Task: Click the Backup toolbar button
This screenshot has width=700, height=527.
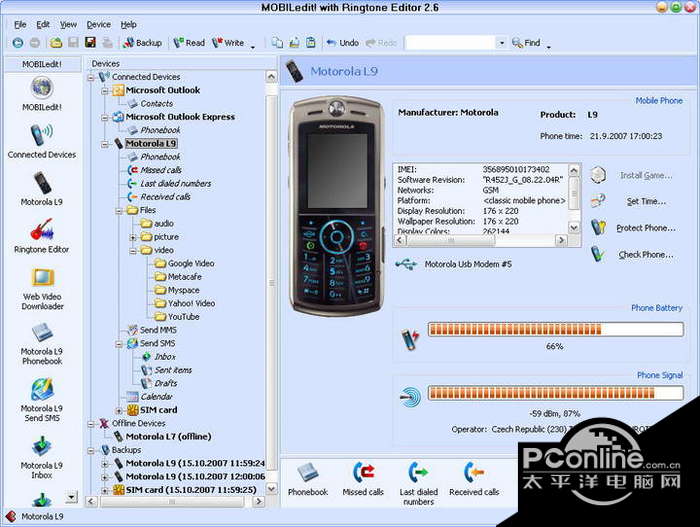Action: pos(143,43)
